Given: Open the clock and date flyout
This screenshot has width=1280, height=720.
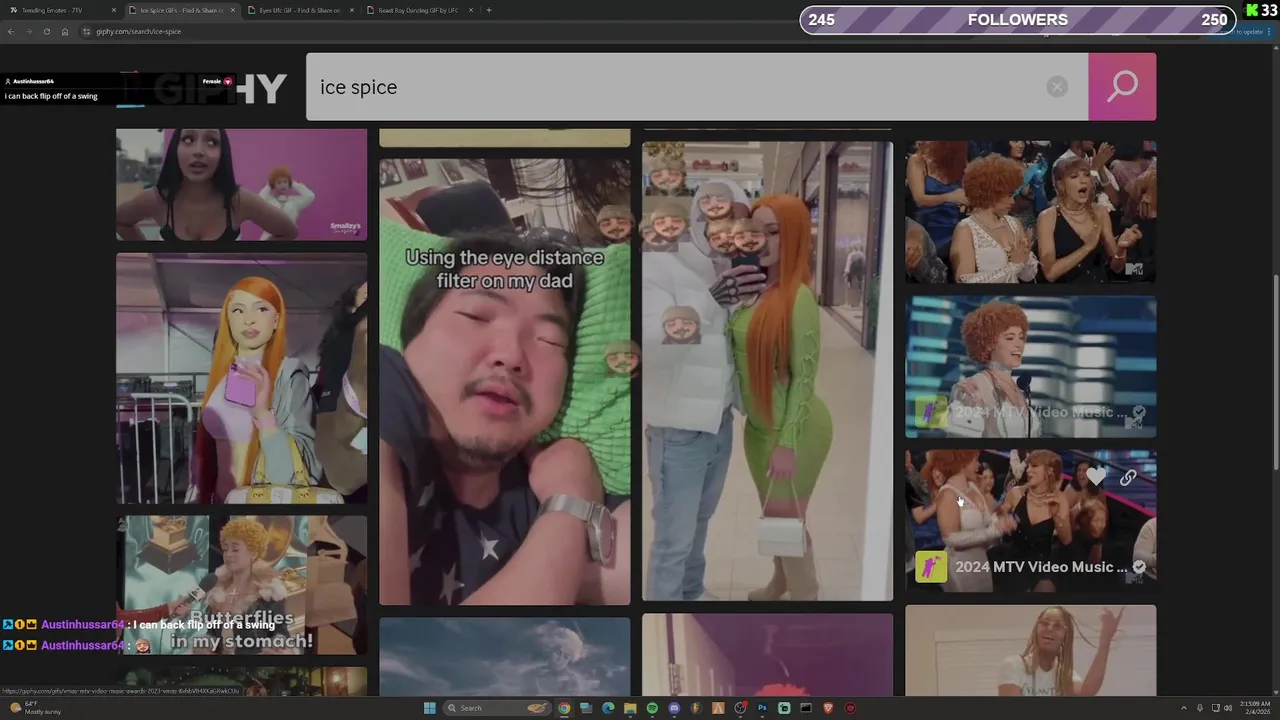Looking at the screenshot, I should [1254, 708].
